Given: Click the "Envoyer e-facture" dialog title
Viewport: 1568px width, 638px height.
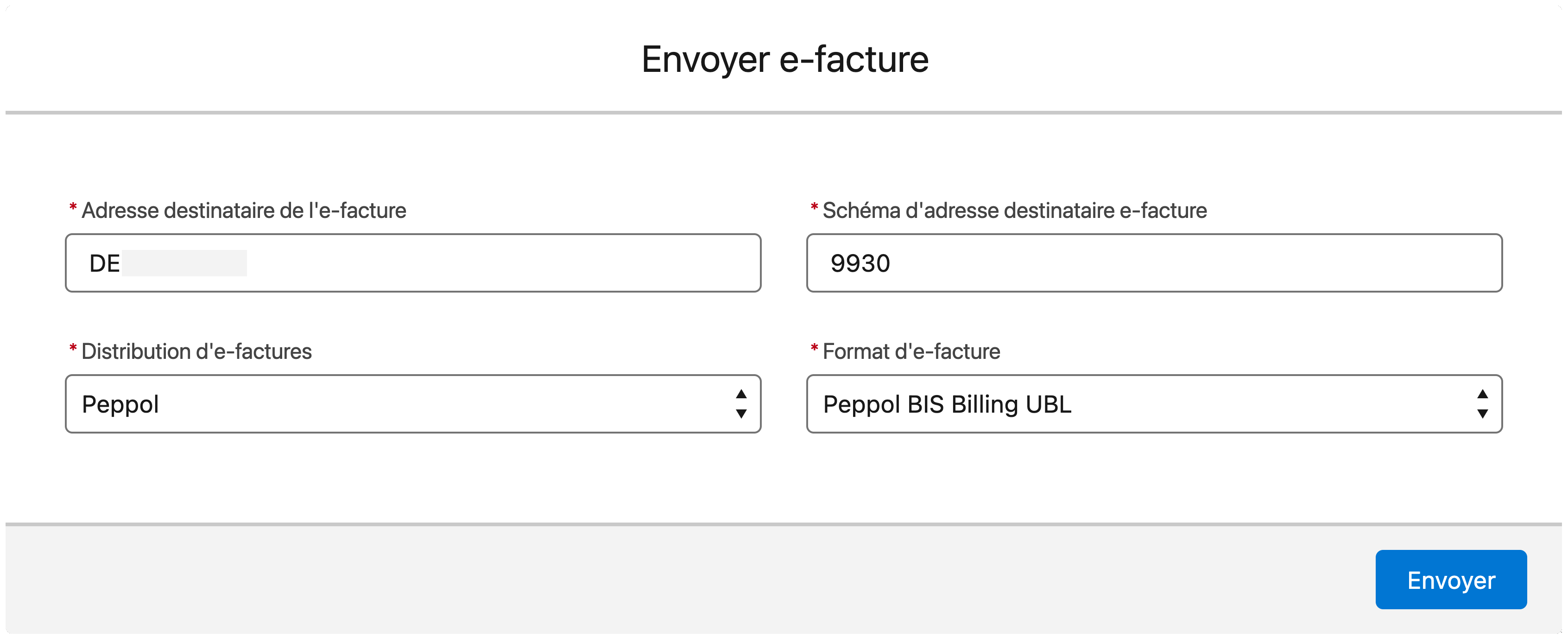Looking at the screenshot, I should point(784,60).
